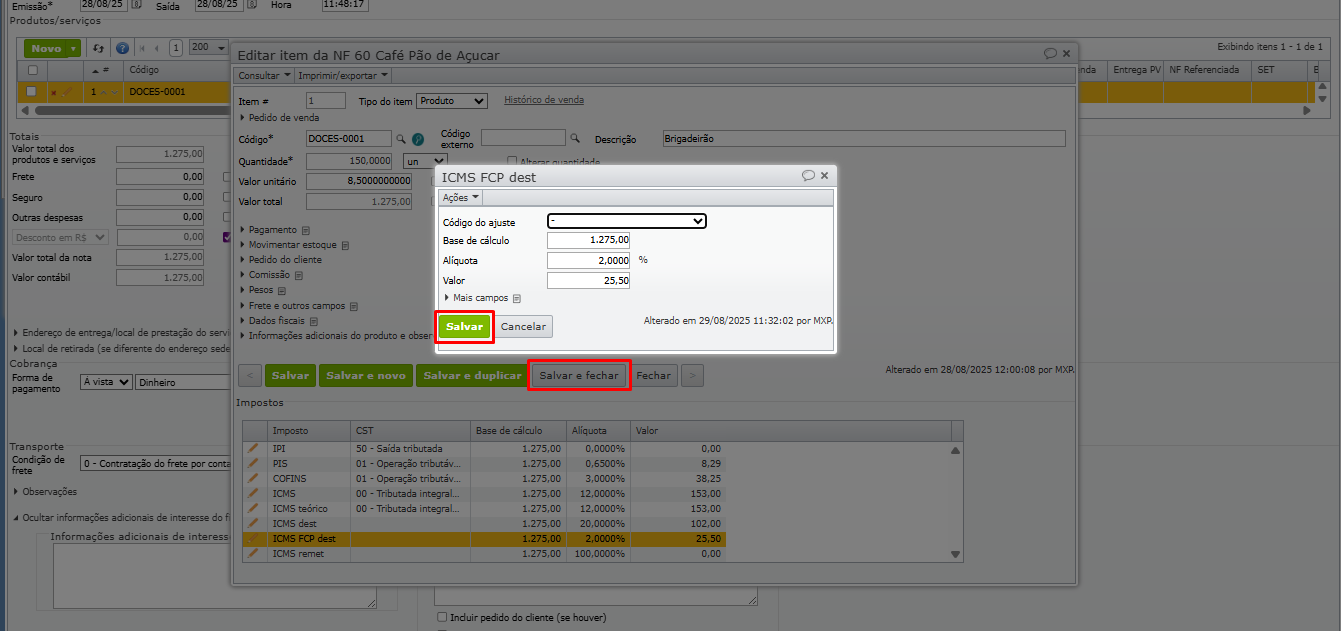Screen dimensions: 1341x631
Task: Click the Base de cálculo field in ICMS FCP dest
Action: coord(589,240)
